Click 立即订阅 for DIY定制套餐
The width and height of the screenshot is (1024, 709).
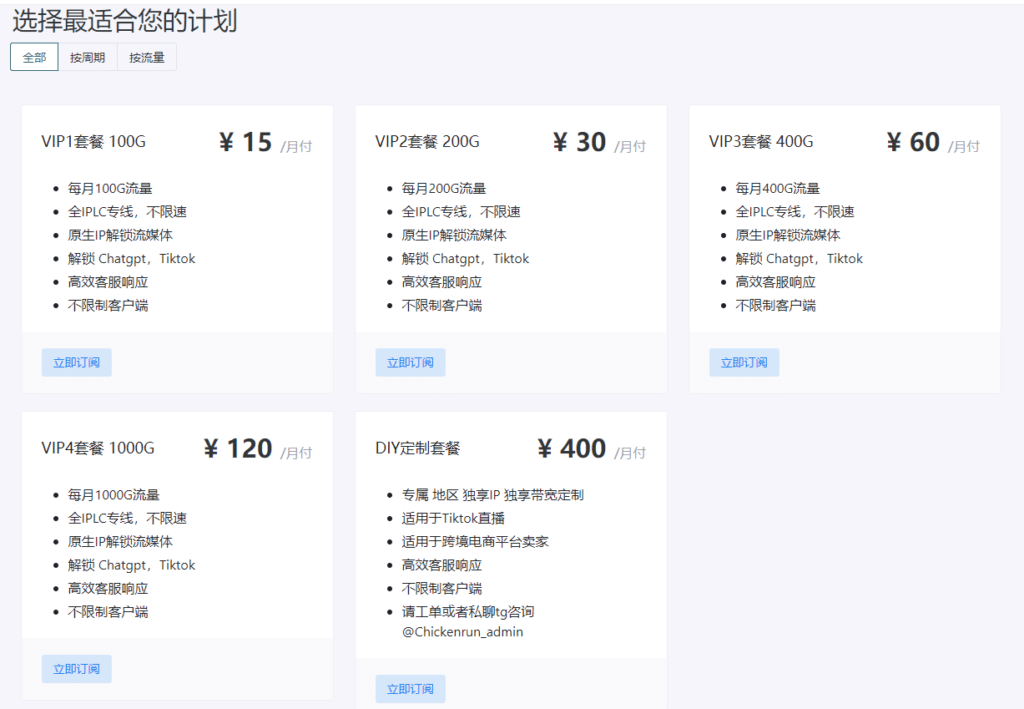coord(410,689)
